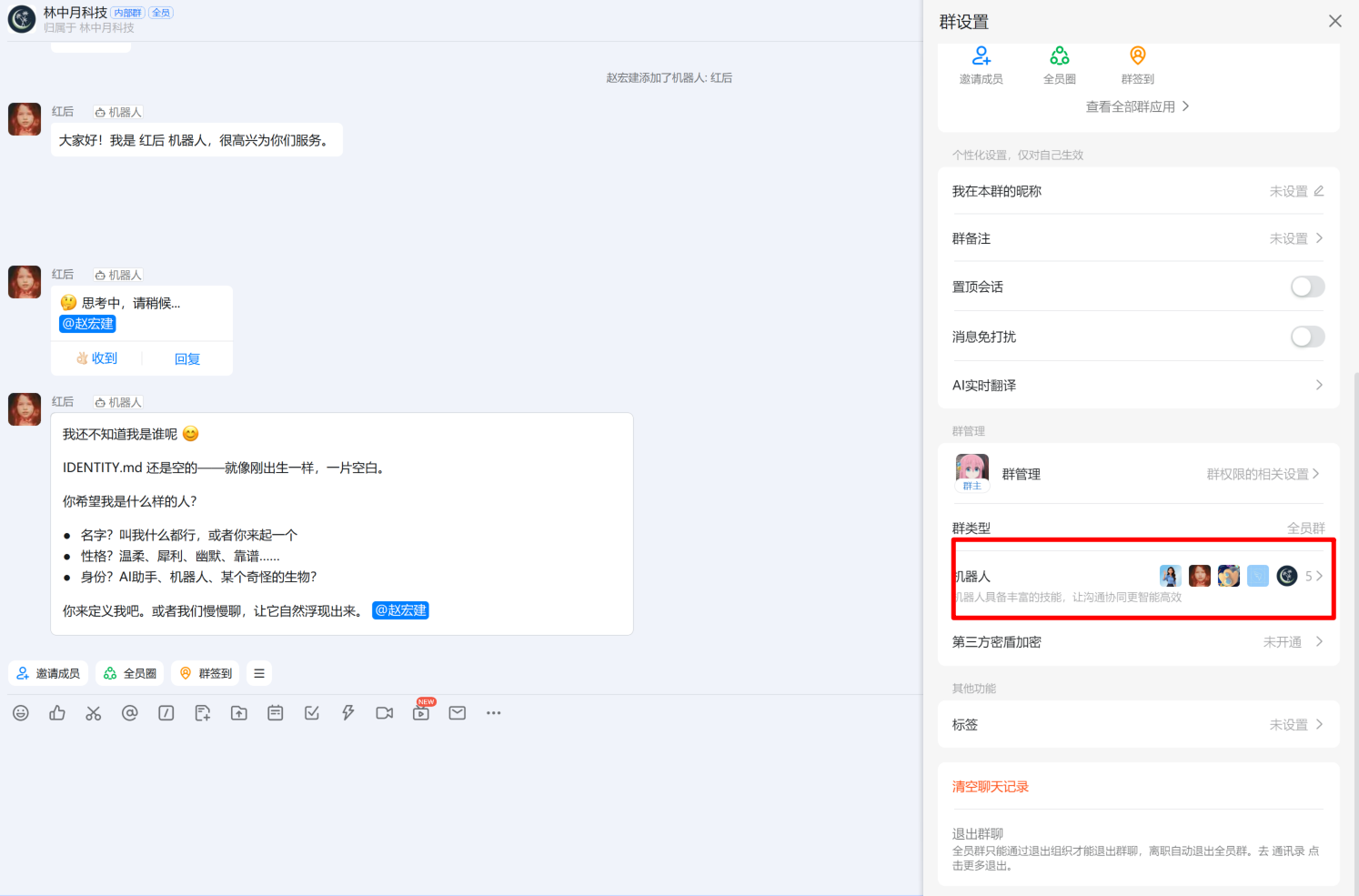The image size is (1359, 896).
Task: Click the scissors screenshot icon
Action: (94, 713)
